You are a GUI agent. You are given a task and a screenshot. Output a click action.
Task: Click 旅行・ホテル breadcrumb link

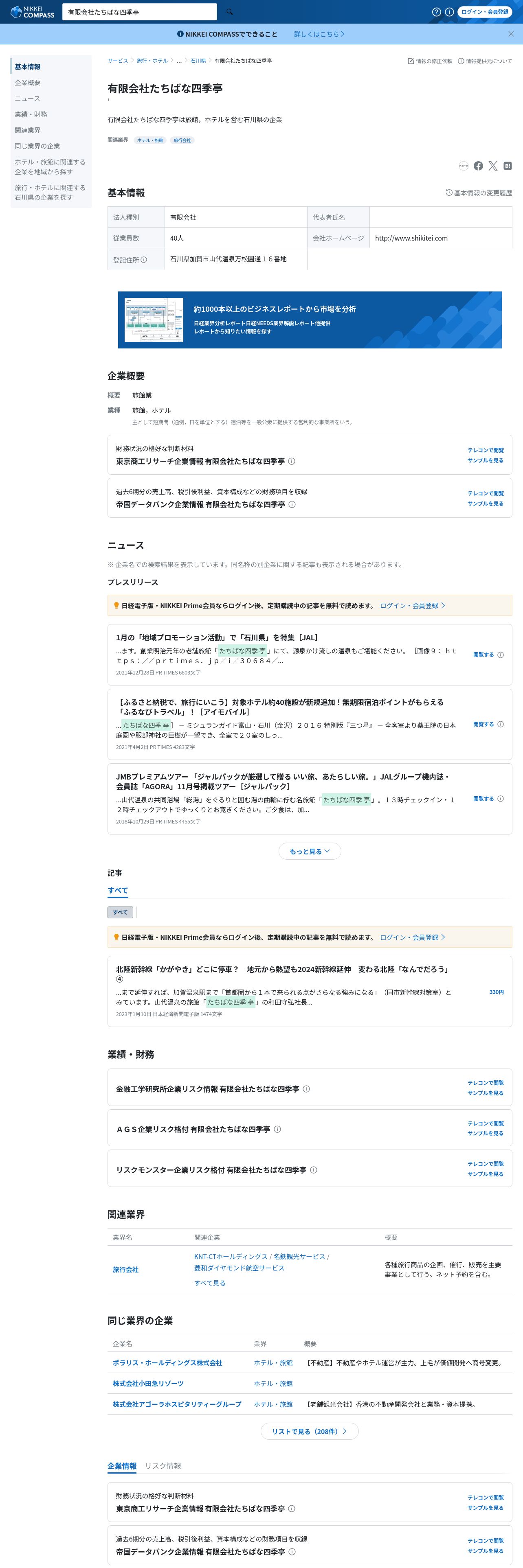tap(152, 61)
